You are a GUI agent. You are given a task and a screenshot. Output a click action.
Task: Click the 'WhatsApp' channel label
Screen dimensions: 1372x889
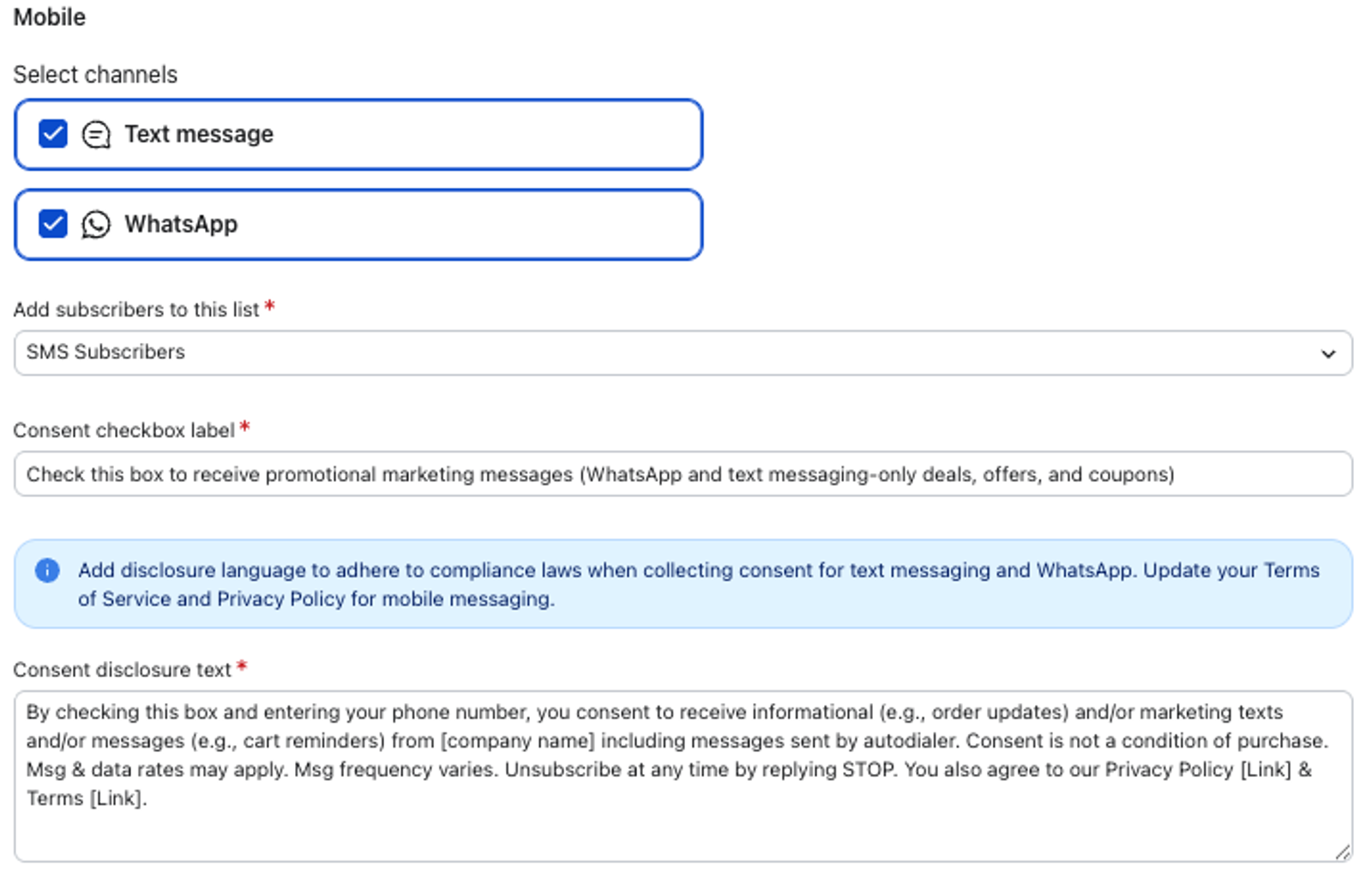[181, 225]
